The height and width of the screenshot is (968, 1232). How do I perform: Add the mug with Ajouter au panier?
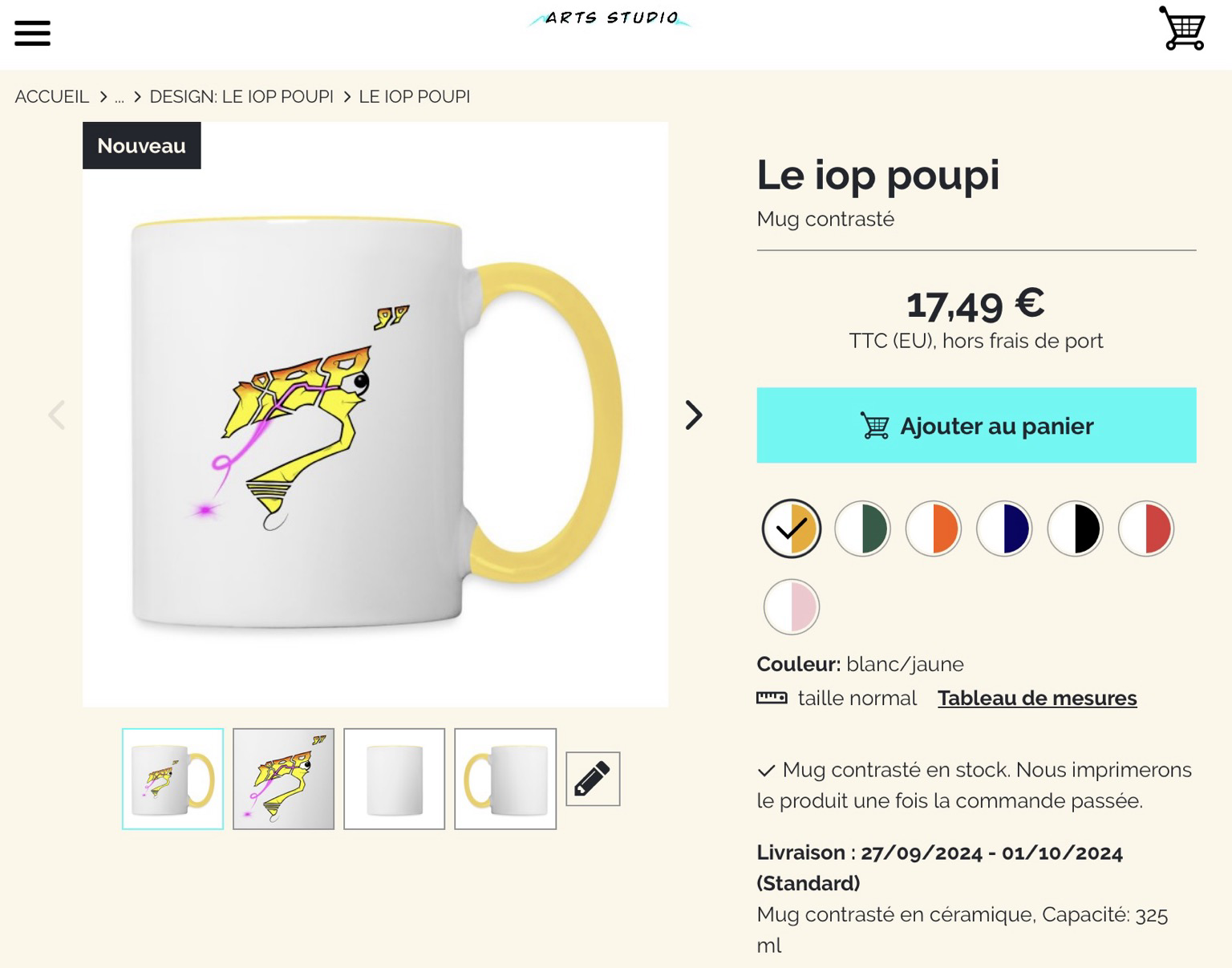tap(976, 425)
